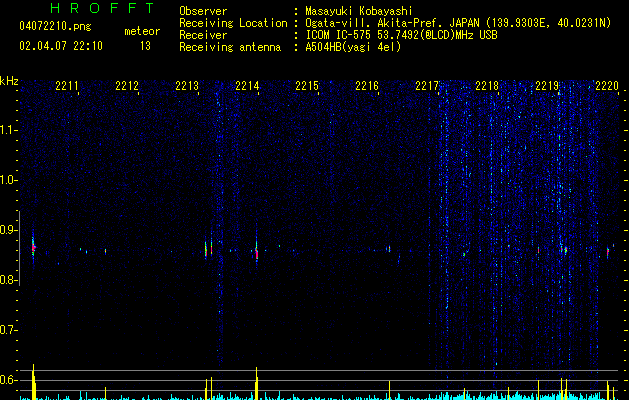Image resolution: width=629 pixels, height=400 pixels.
Task: Click the 2213 time marker
Action: coord(187,86)
